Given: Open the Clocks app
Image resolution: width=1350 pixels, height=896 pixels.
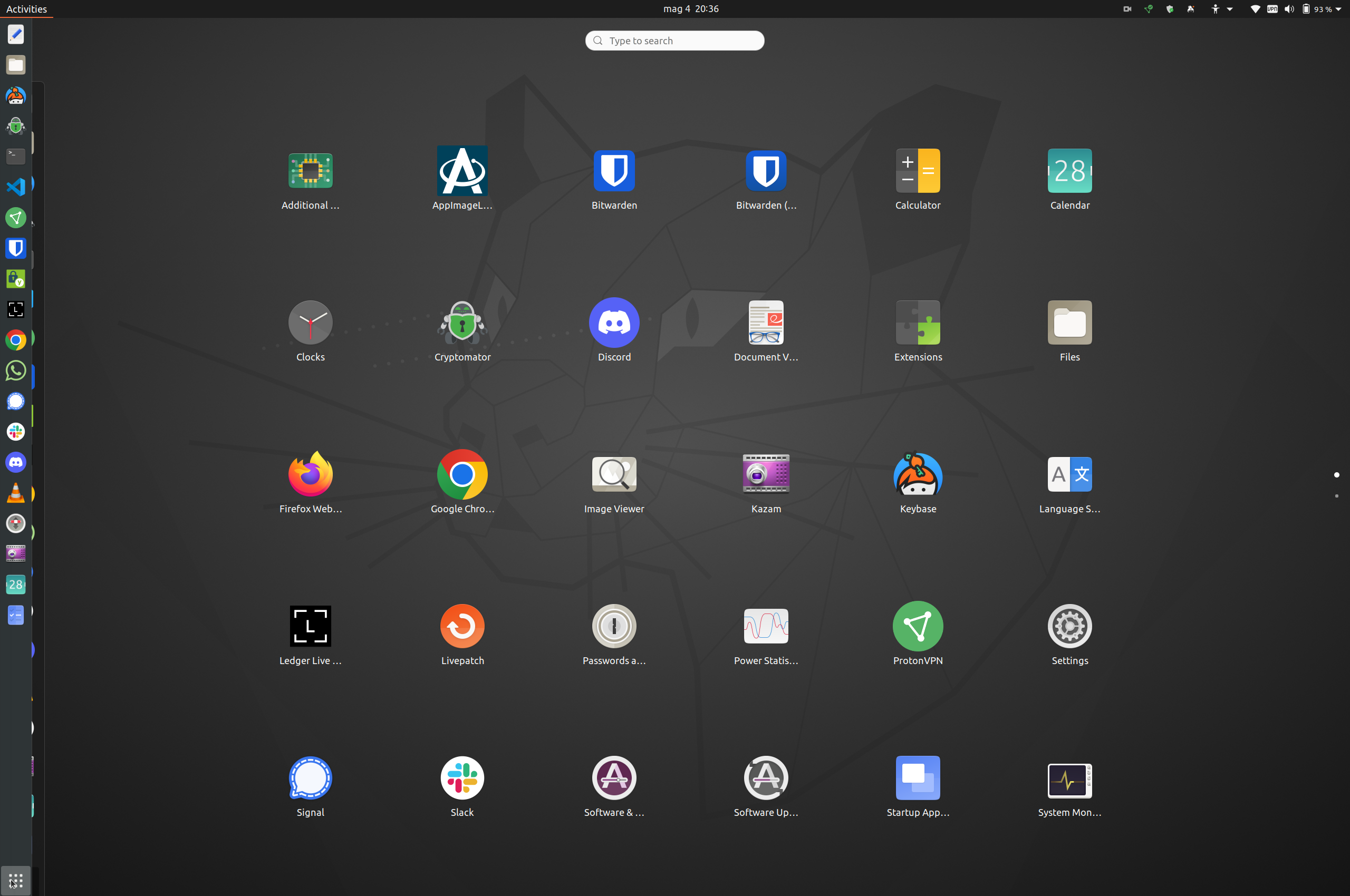Looking at the screenshot, I should tap(311, 323).
